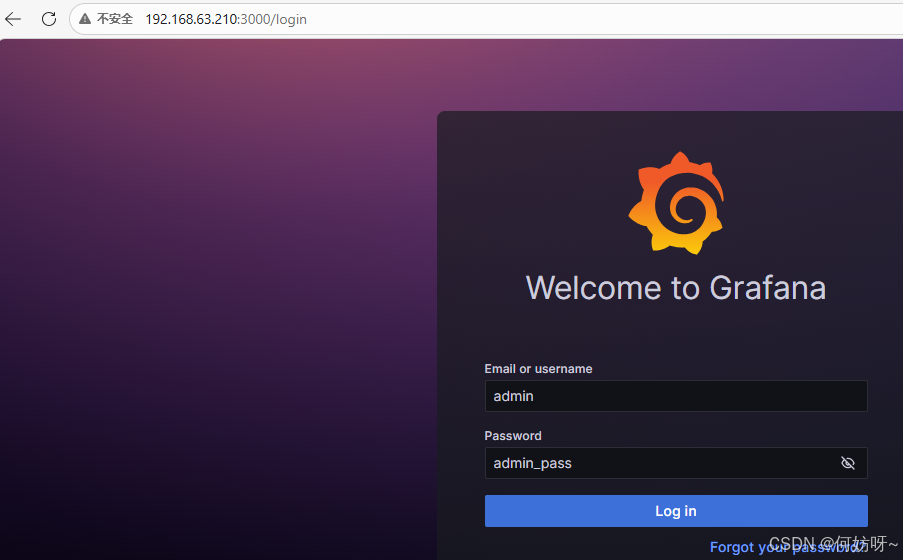
Task: Click the Password label text
Action: 513,436
